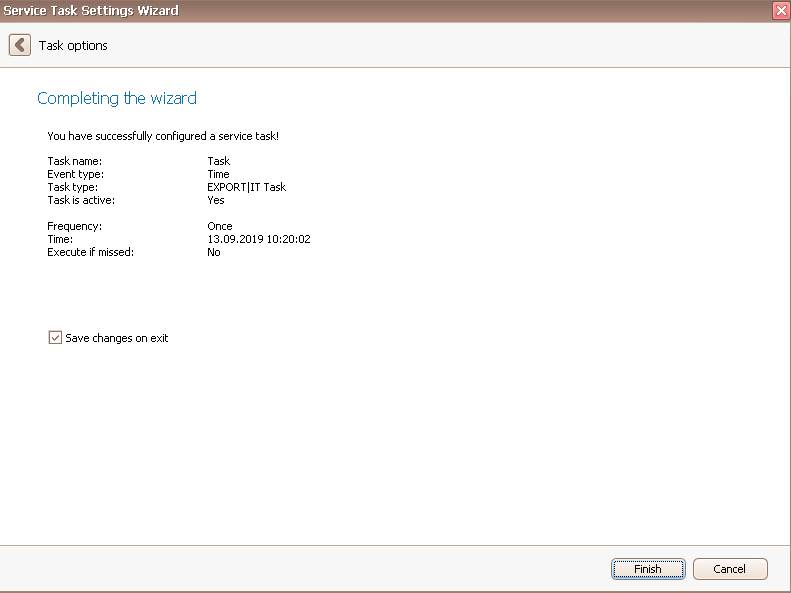Click the Once frequency value
Screen dimensions: 791x593
[220, 226]
